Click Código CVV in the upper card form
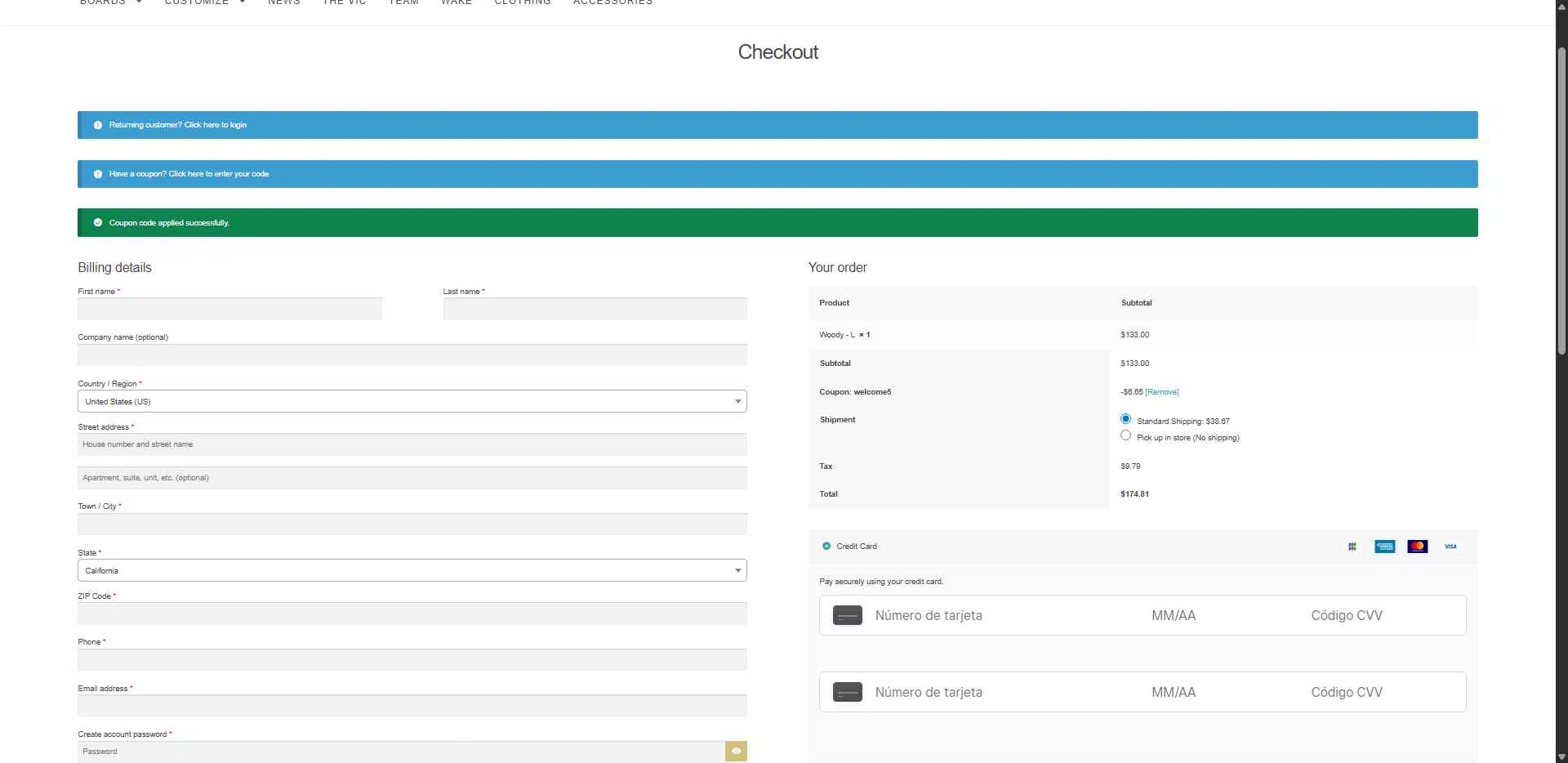This screenshot has height=763, width=1568. pyautogui.click(x=1347, y=616)
